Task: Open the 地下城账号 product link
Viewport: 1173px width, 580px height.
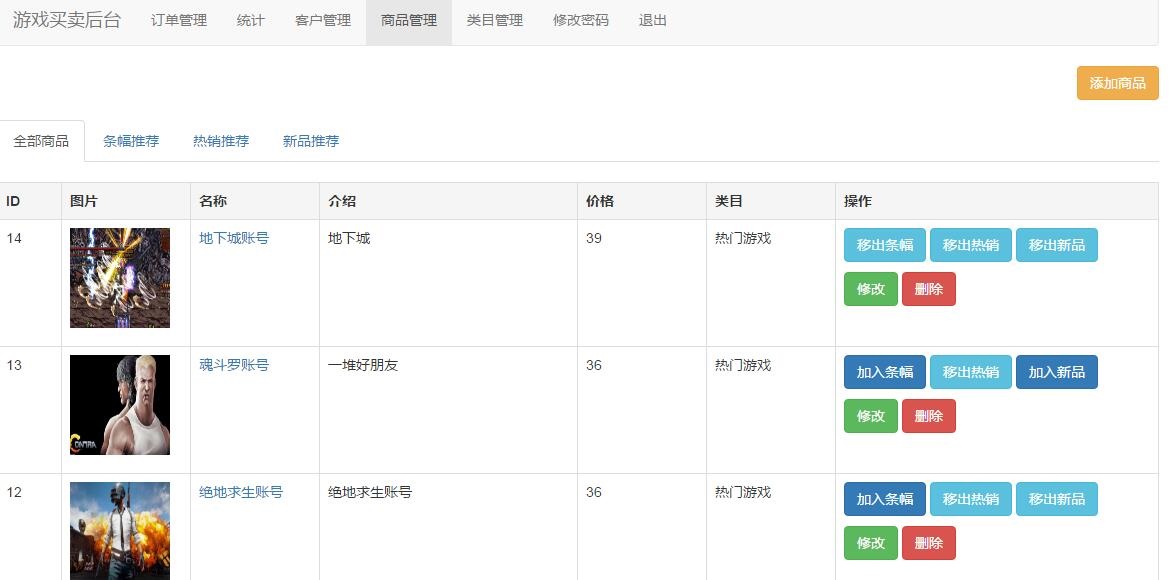Action: [234, 238]
